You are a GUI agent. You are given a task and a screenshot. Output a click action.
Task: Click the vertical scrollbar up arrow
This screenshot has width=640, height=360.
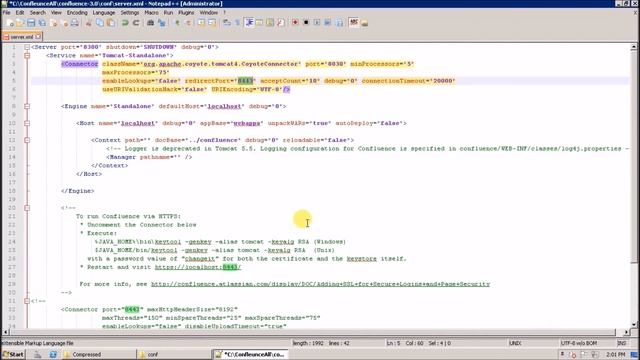coord(634,47)
